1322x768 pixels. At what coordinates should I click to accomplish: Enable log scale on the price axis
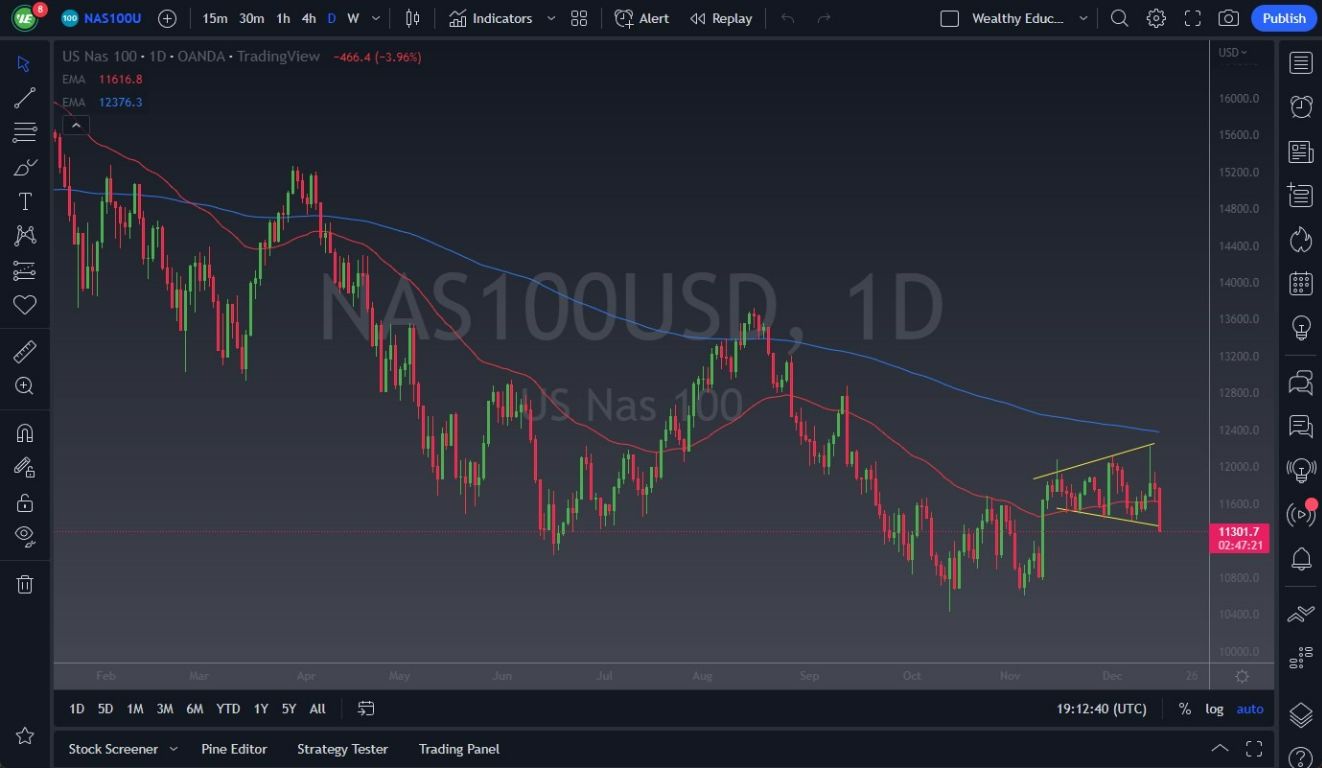pos(1214,709)
